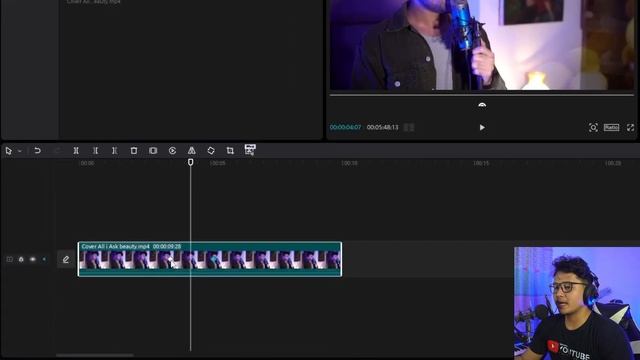640x360 pixels.
Task: Click the preview frame video image
Action: pos(482,45)
